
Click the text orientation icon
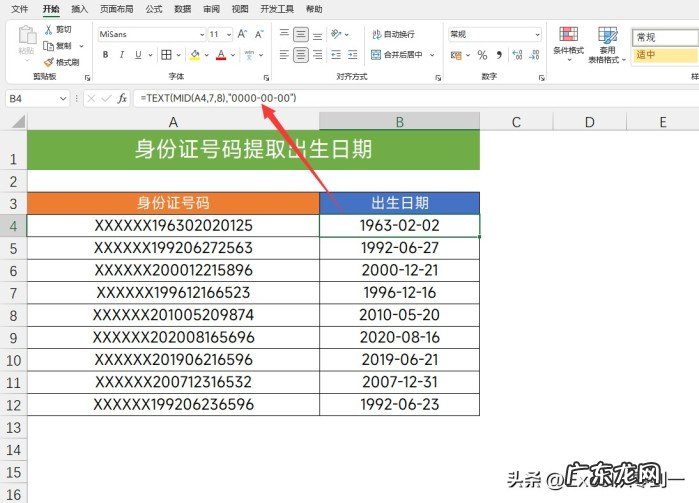(337, 34)
